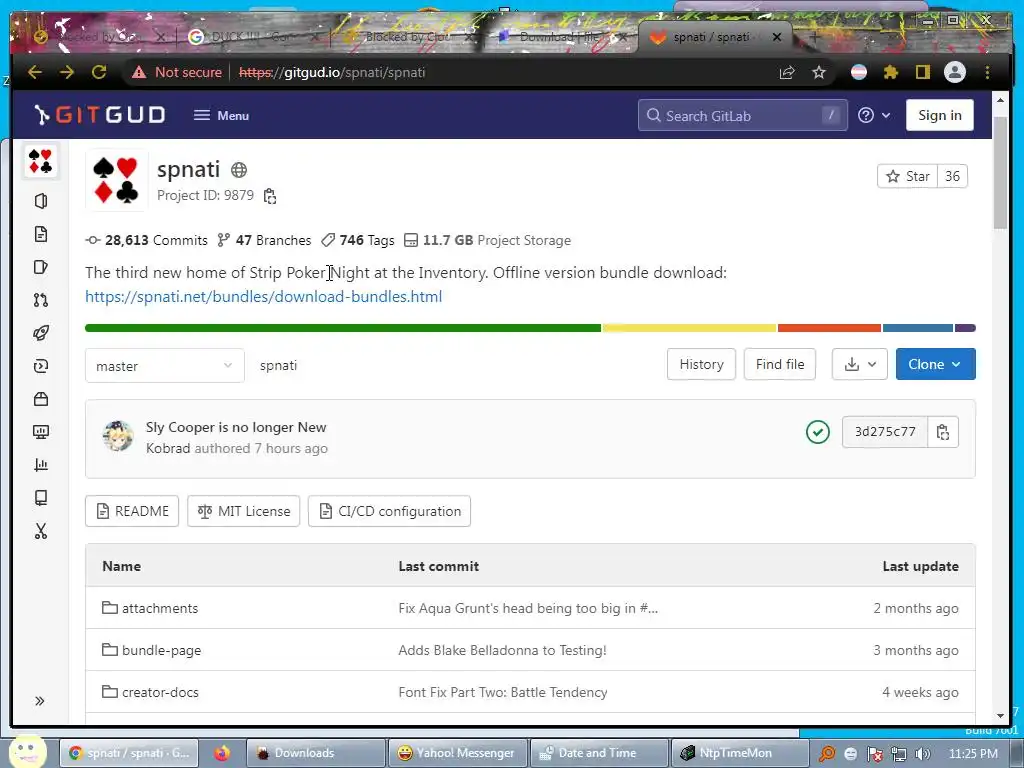
Task: Open a new browser tab
Action: 814,37
